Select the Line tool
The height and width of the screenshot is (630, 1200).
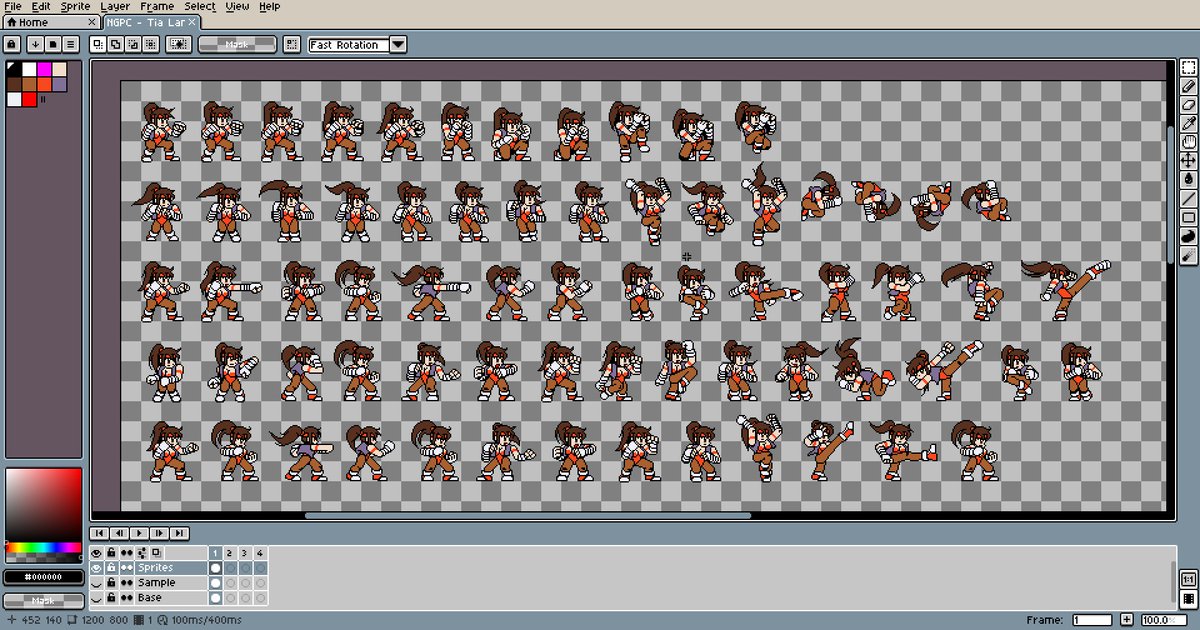(1189, 198)
